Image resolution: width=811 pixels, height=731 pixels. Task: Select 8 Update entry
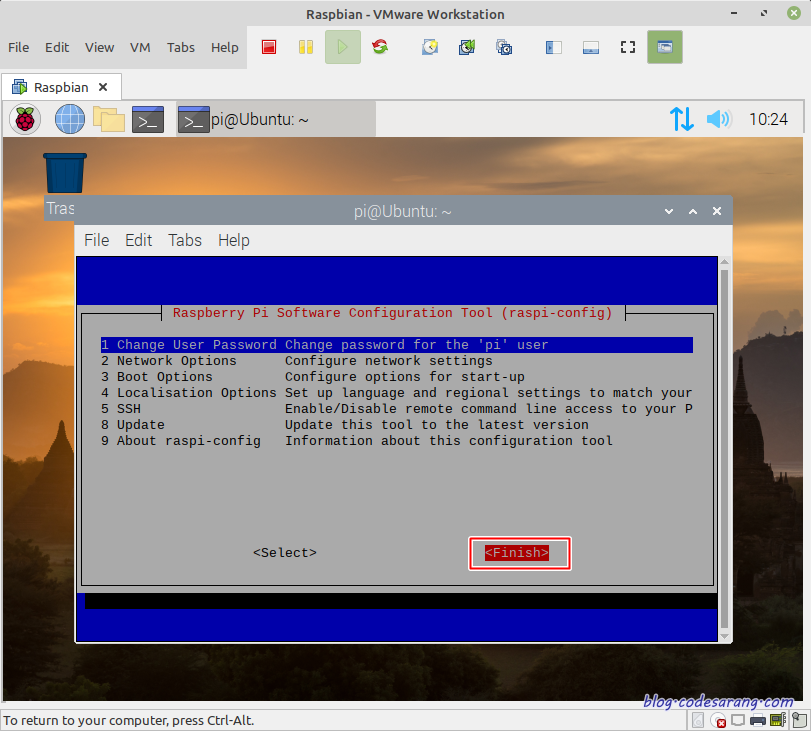coord(397,425)
